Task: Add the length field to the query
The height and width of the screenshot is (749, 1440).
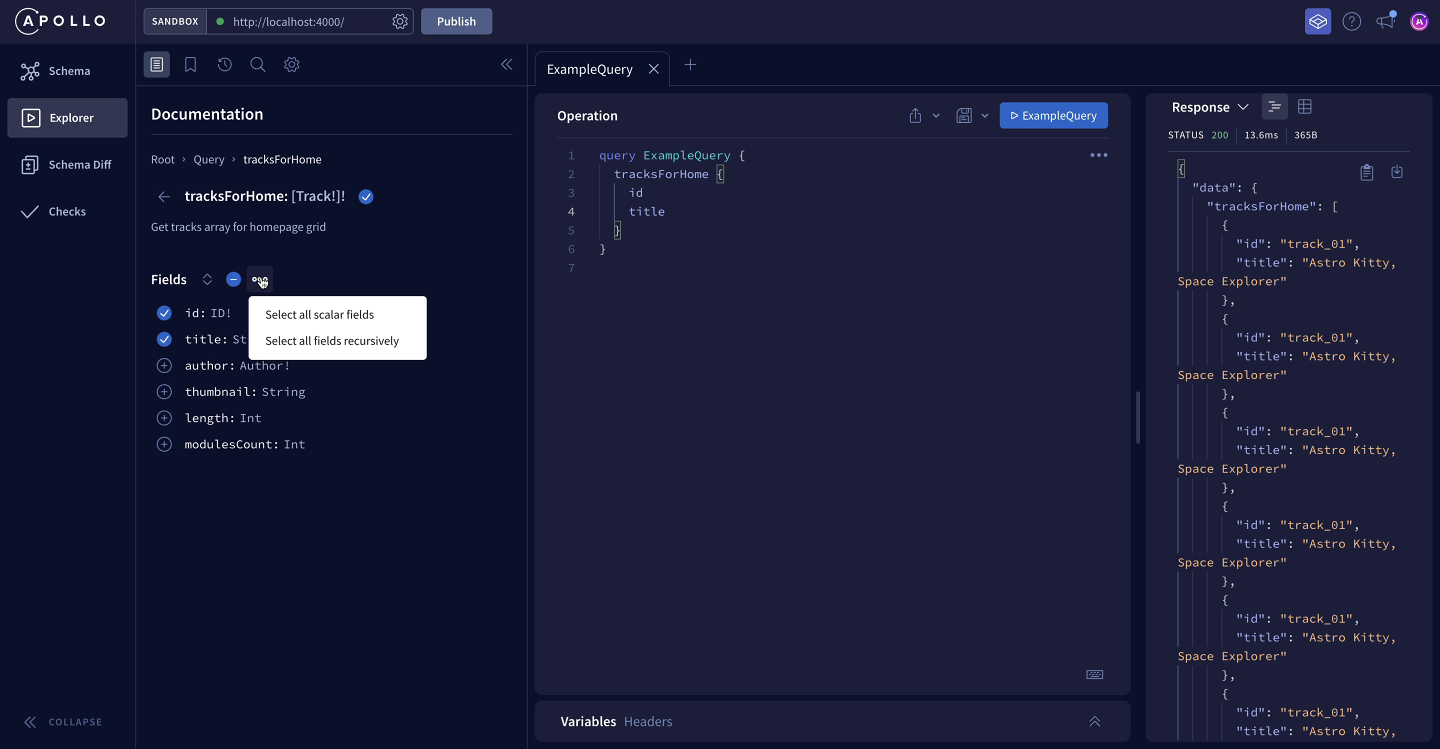Action: point(165,418)
